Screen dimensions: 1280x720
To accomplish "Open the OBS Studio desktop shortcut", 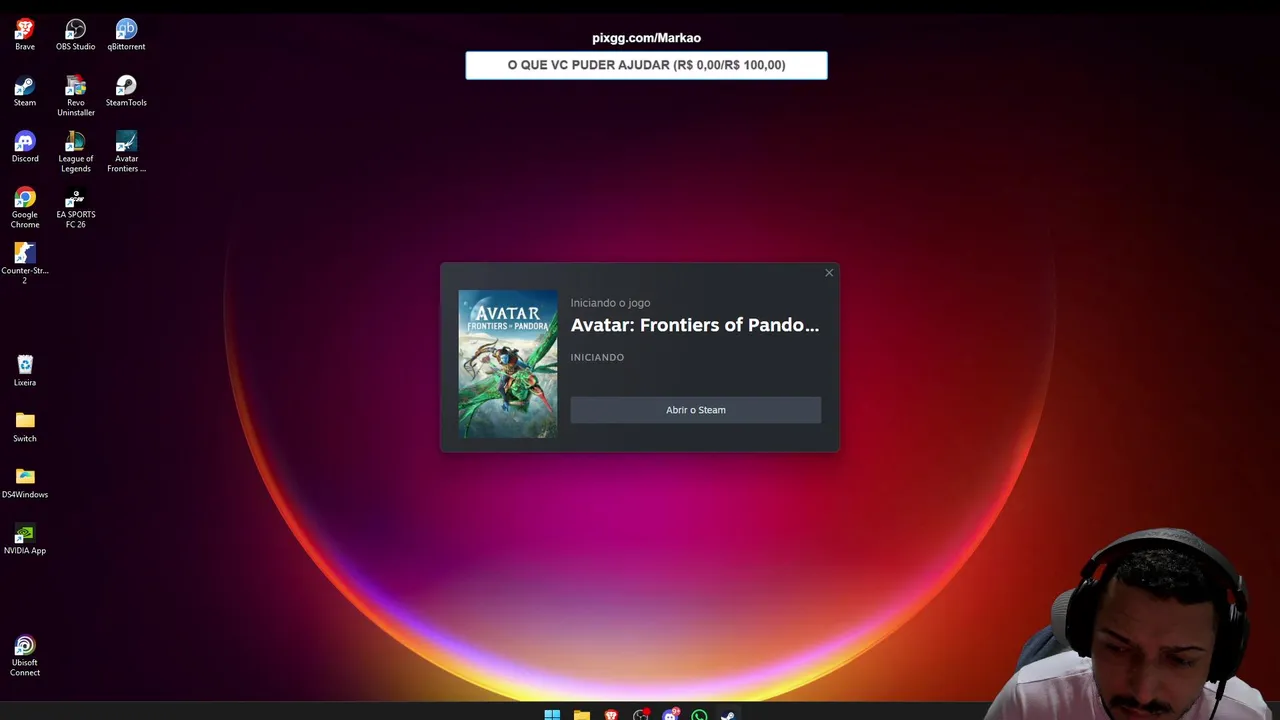I will coord(76,35).
